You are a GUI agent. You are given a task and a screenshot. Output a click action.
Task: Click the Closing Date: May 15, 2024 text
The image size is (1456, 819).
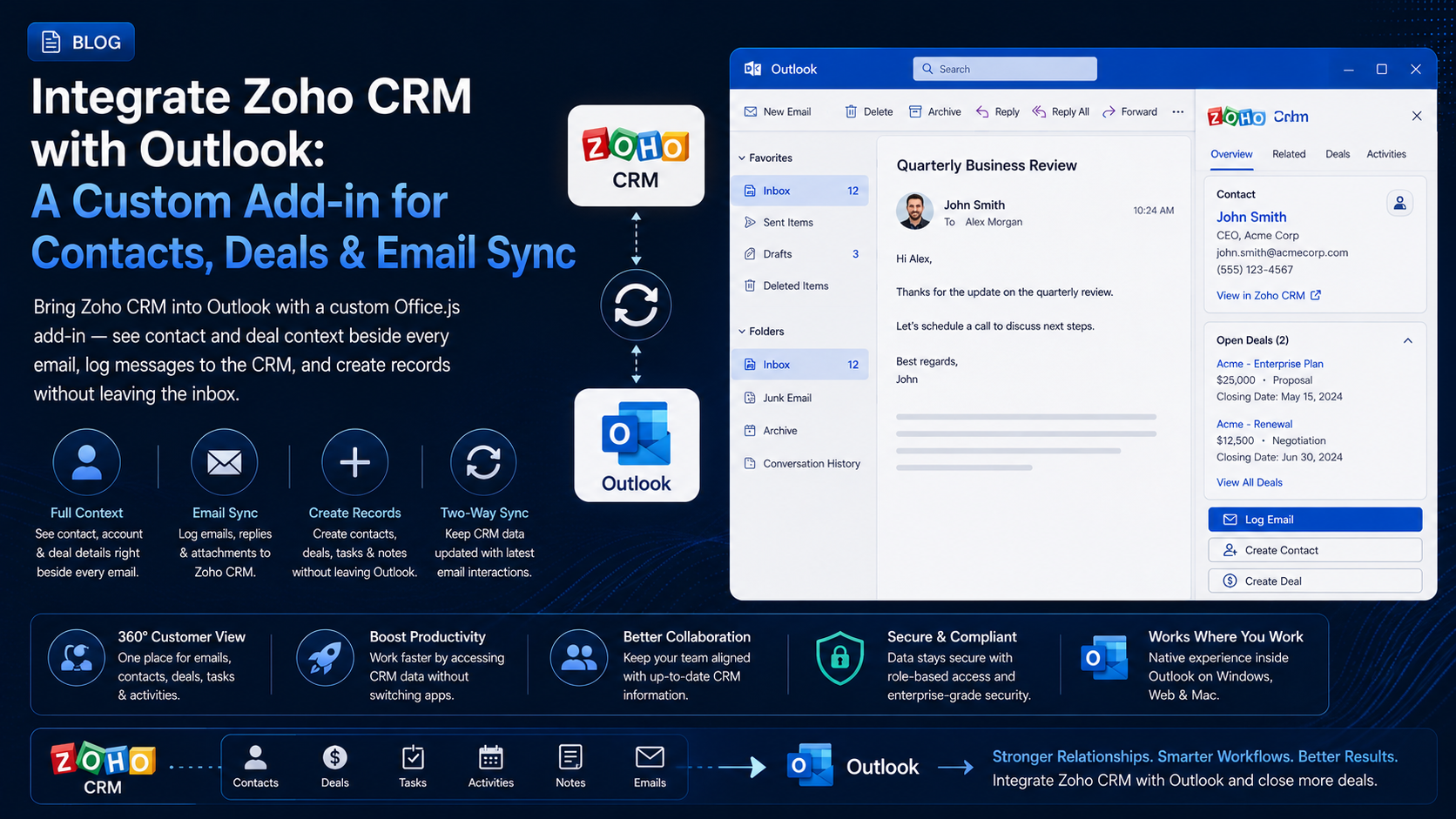tap(1279, 397)
